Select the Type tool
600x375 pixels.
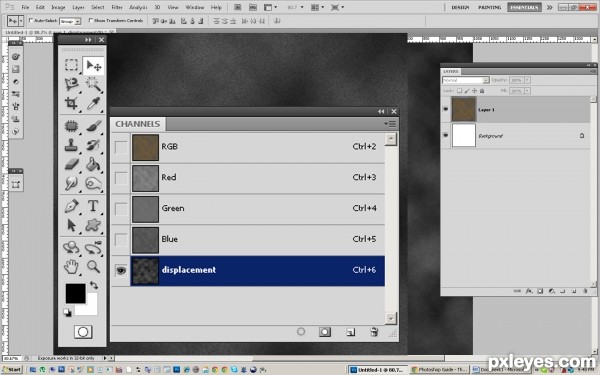tap(93, 206)
